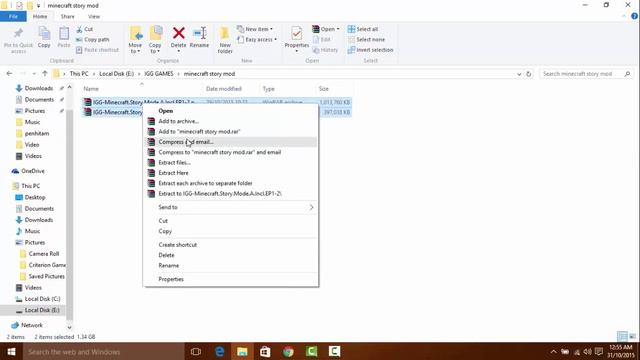Click the Rename ribbon icon
This screenshot has height=360, width=640.
[x=199, y=33]
